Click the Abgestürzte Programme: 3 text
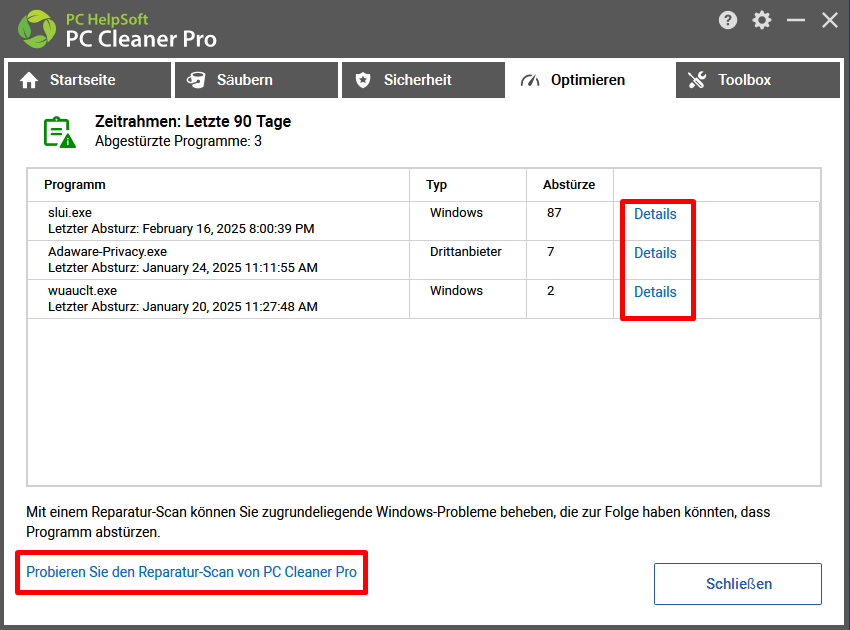The height and width of the screenshot is (630, 850). 178,142
